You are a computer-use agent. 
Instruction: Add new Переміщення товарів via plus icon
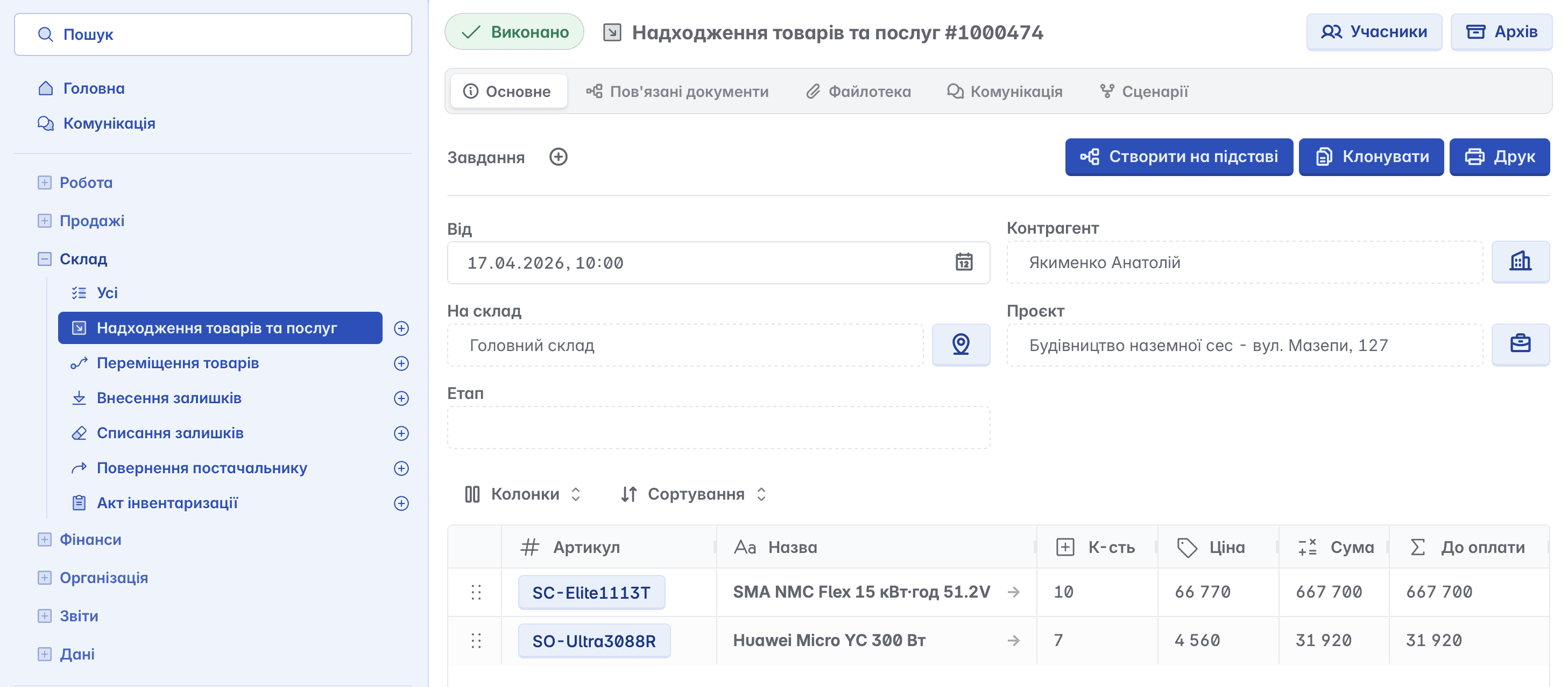(x=401, y=363)
